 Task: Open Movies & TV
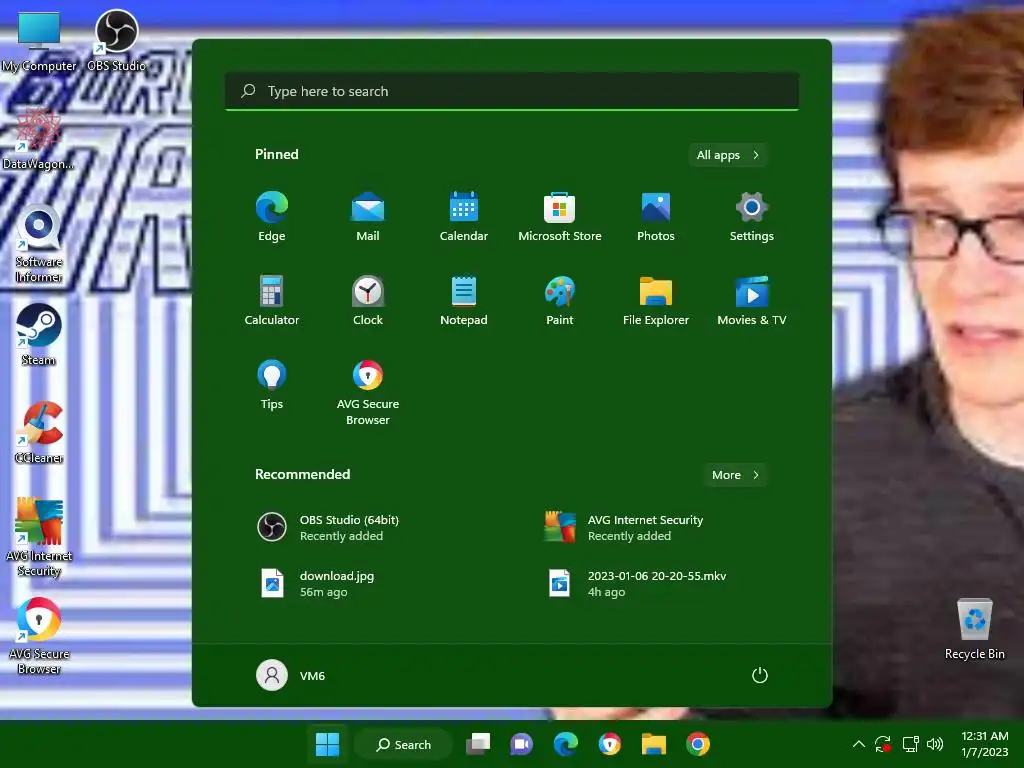click(x=752, y=300)
